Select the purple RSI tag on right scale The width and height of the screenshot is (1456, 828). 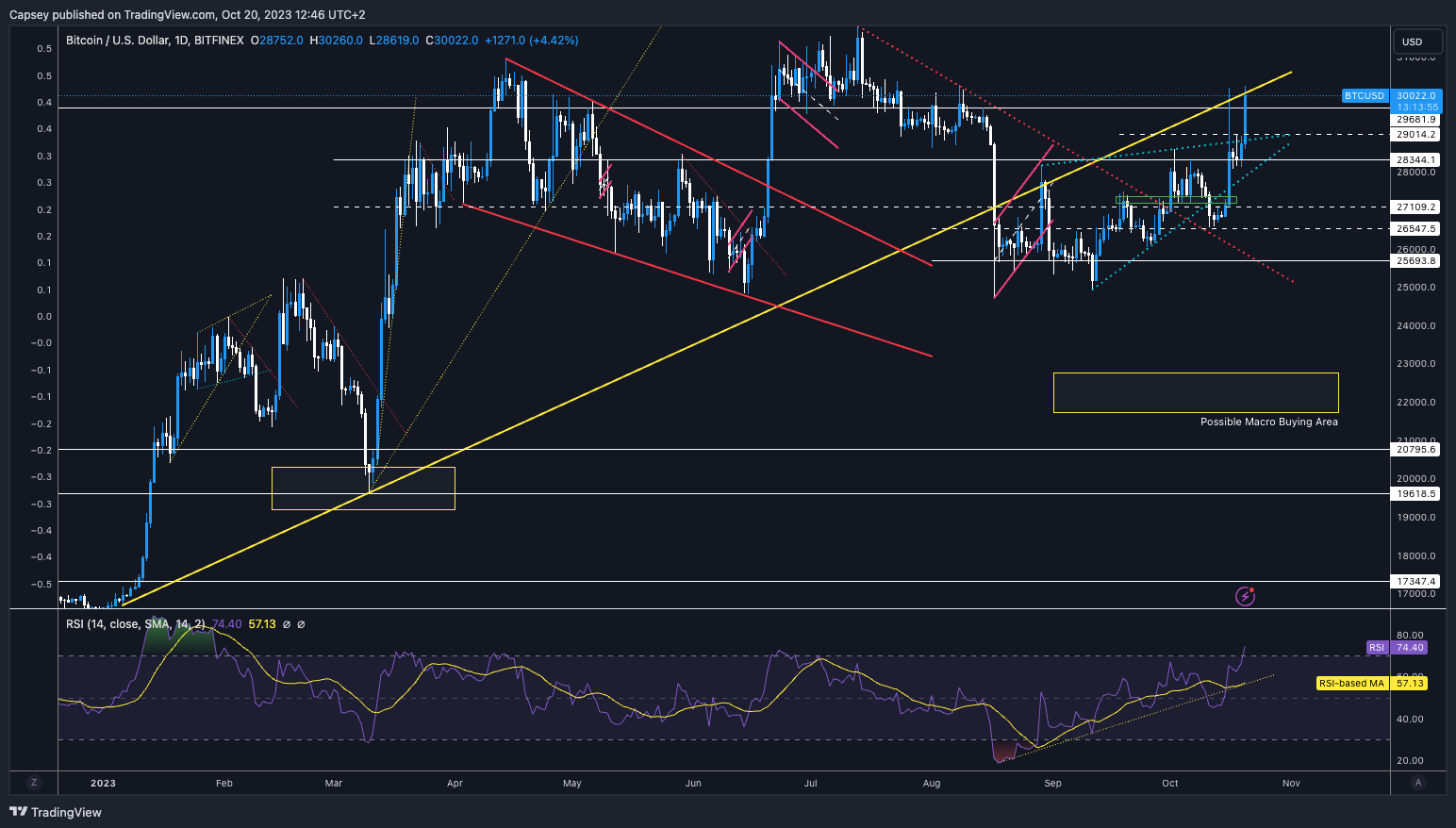pos(1377,648)
